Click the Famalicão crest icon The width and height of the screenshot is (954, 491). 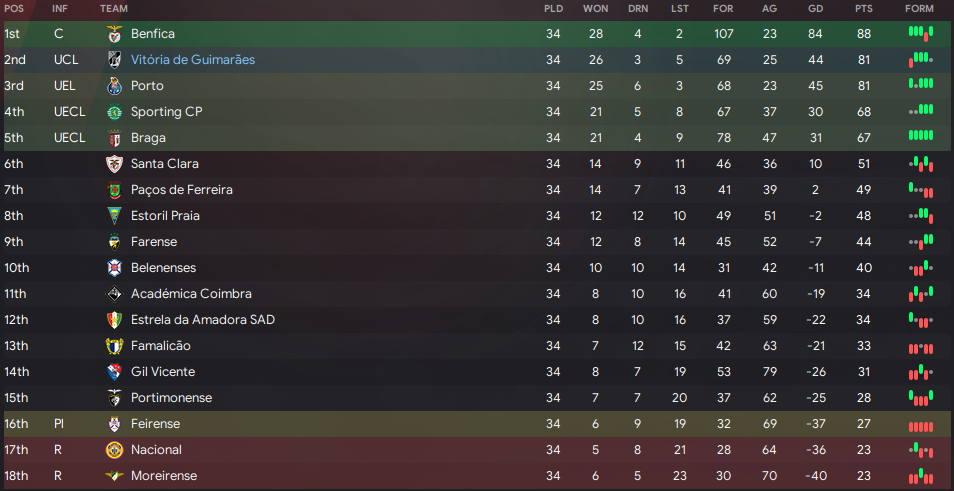click(114, 346)
